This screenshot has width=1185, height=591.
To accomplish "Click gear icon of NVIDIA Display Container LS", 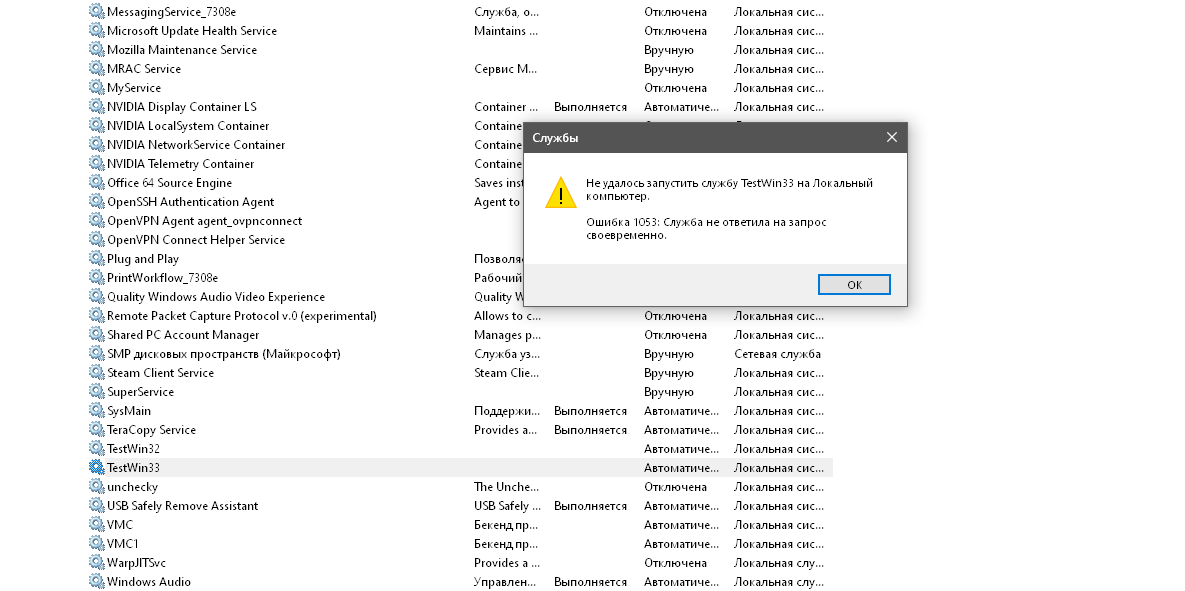I will click(x=96, y=107).
